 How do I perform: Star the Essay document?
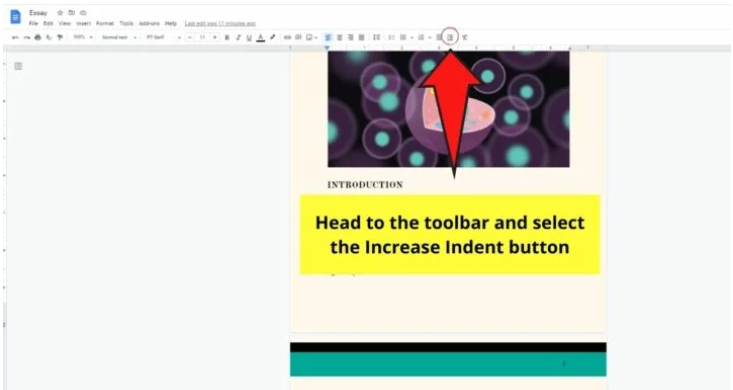pyautogui.click(x=60, y=13)
